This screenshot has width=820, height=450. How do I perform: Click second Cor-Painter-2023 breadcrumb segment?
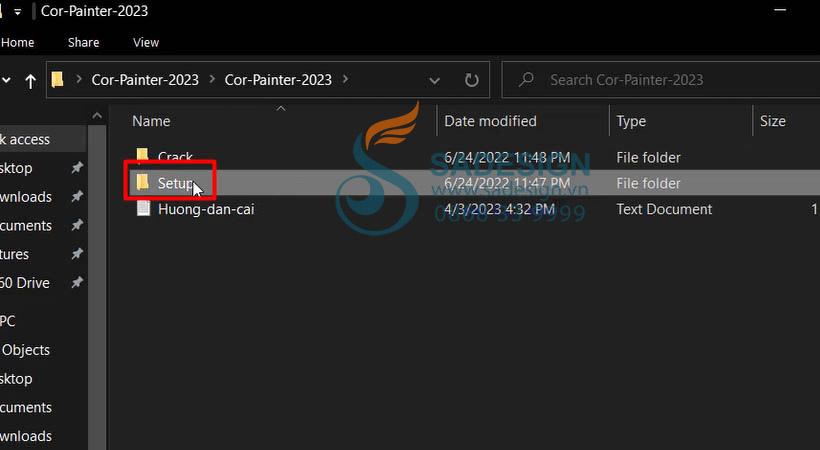click(x=278, y=80)
